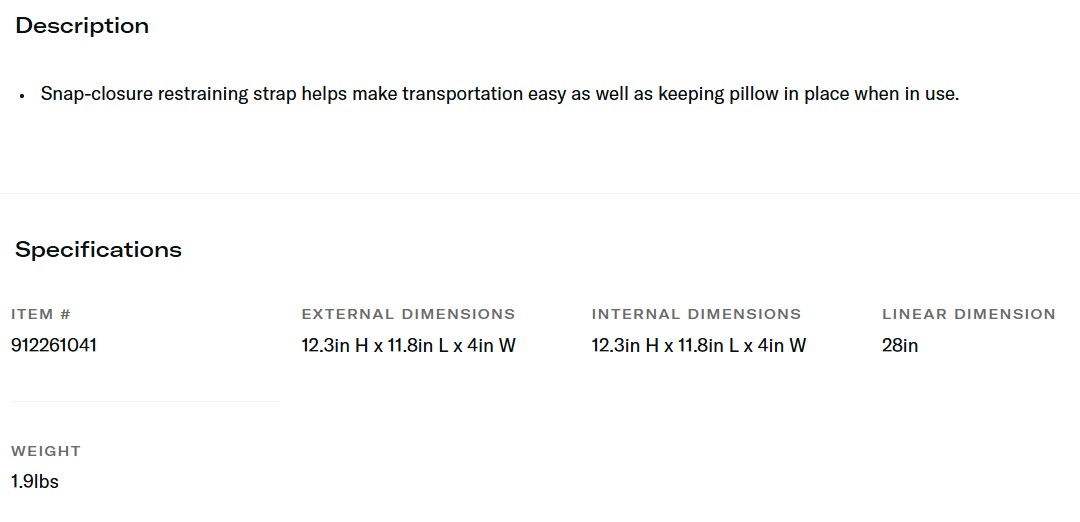Image resolution: width=1080 pixels, height=522 pixels.
Task: Click the bullet point before the description text
Action: click(x=21, y=95)
